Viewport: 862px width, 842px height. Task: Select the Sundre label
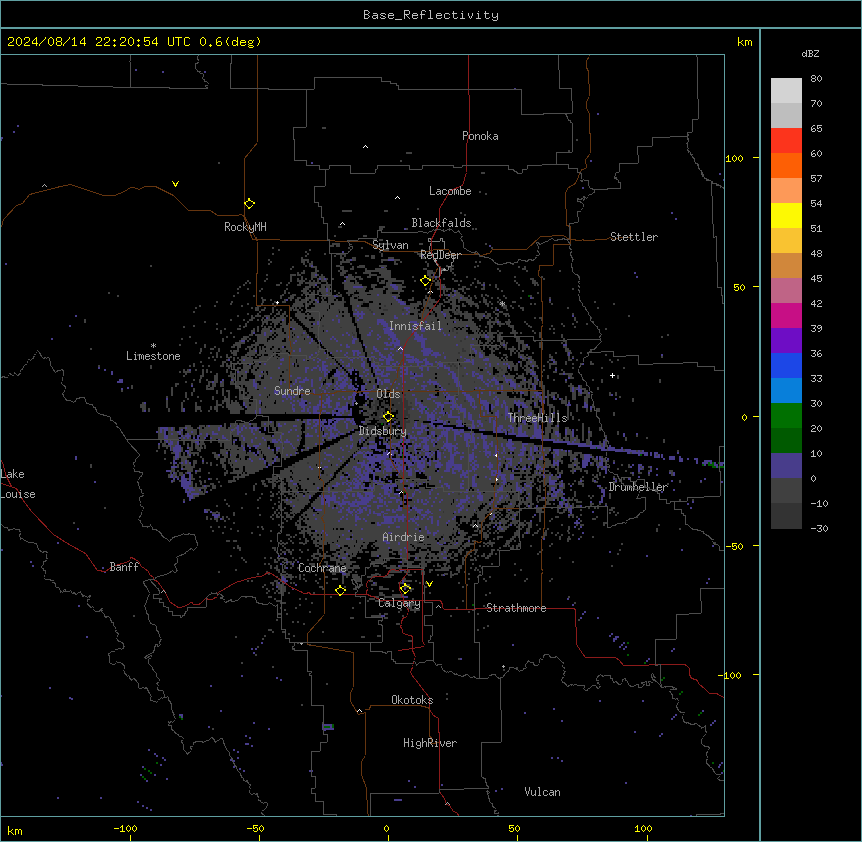point(292,391)
